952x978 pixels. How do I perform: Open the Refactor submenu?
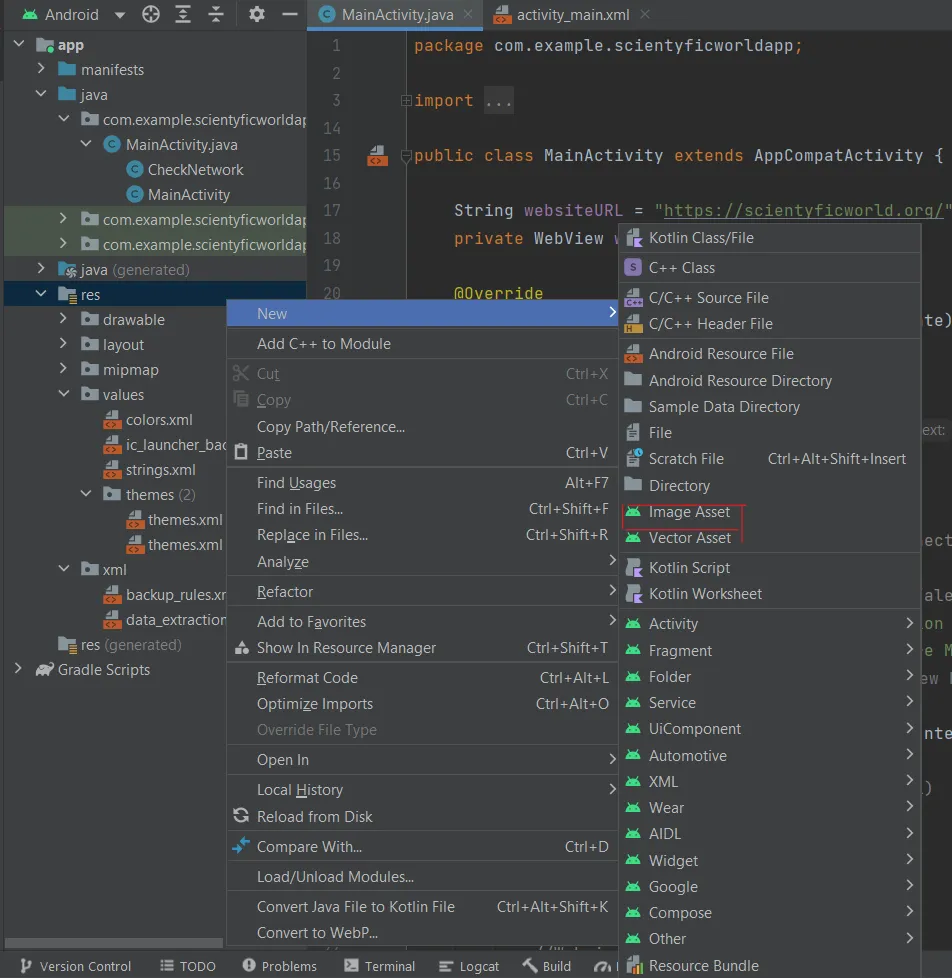pos(422,591)
